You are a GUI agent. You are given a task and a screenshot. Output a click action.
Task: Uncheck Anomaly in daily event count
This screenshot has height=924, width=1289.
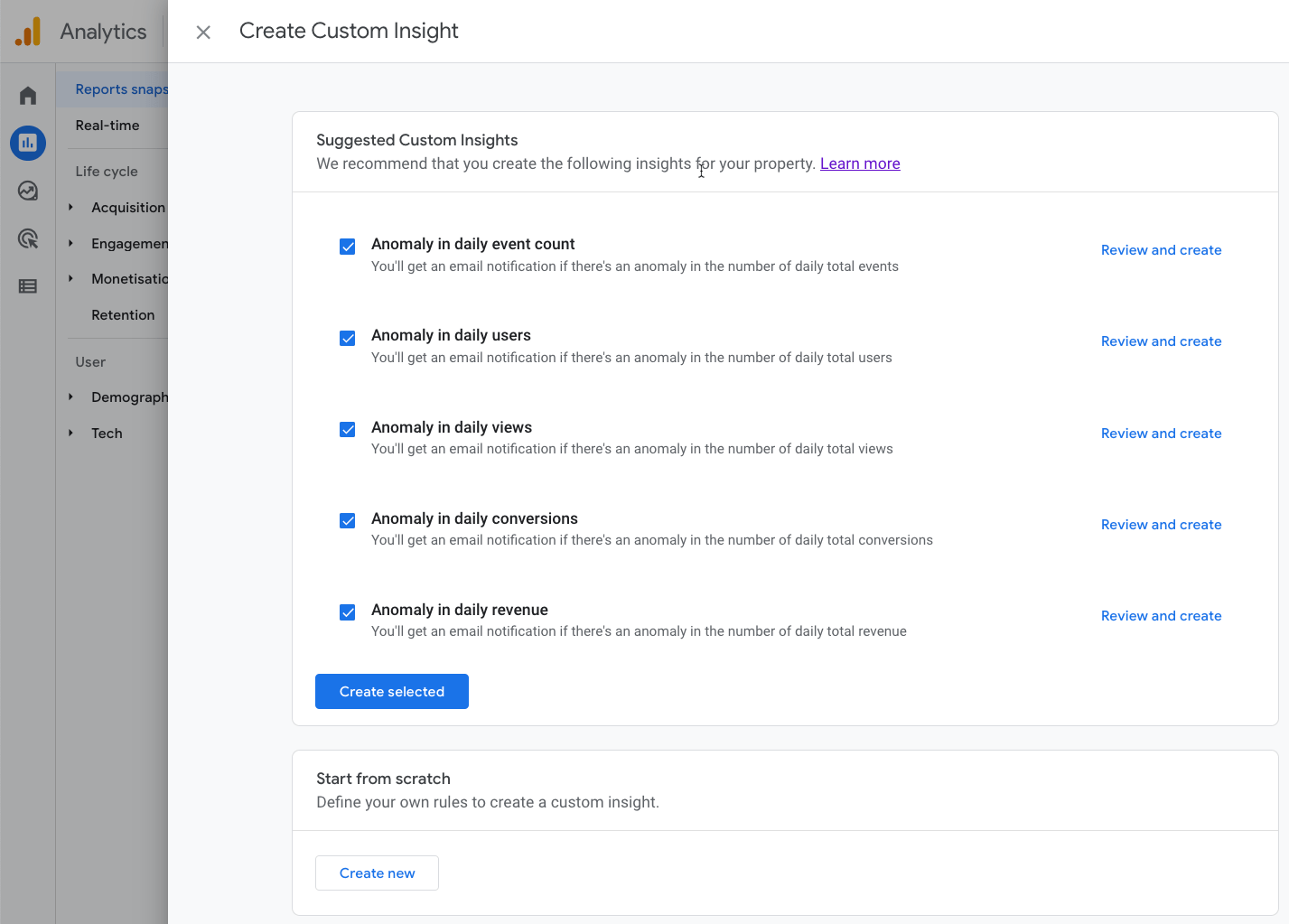tap(348, 246)
